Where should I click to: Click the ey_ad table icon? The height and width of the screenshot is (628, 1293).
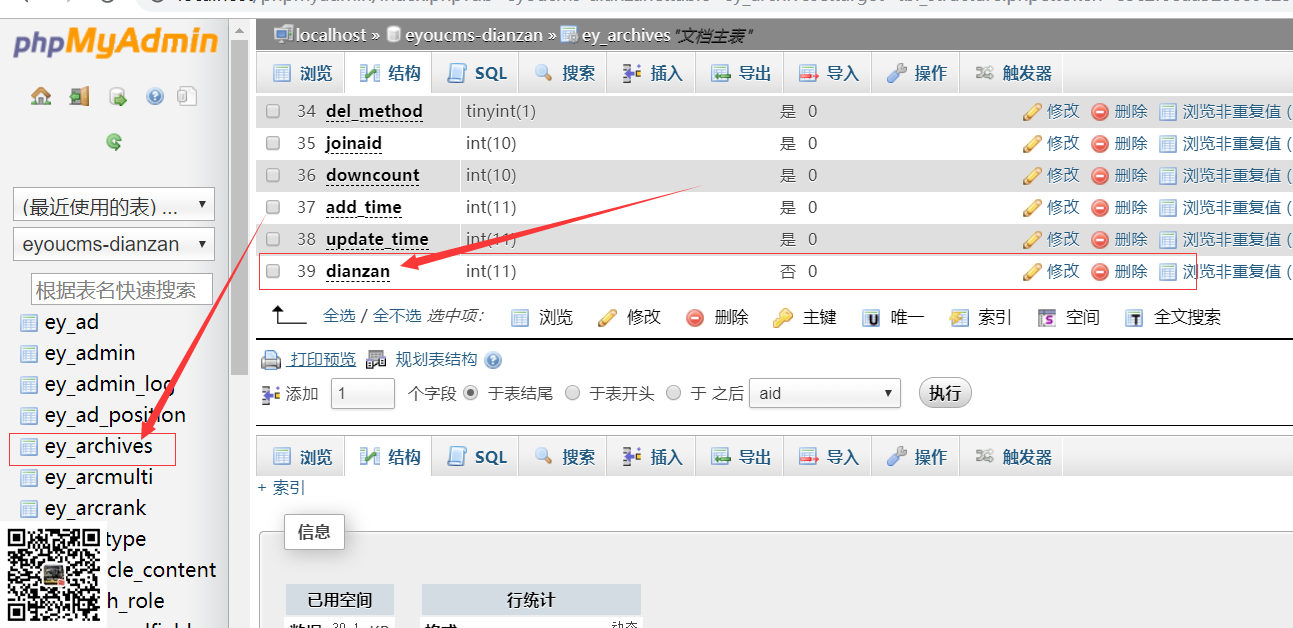point(29,323)
